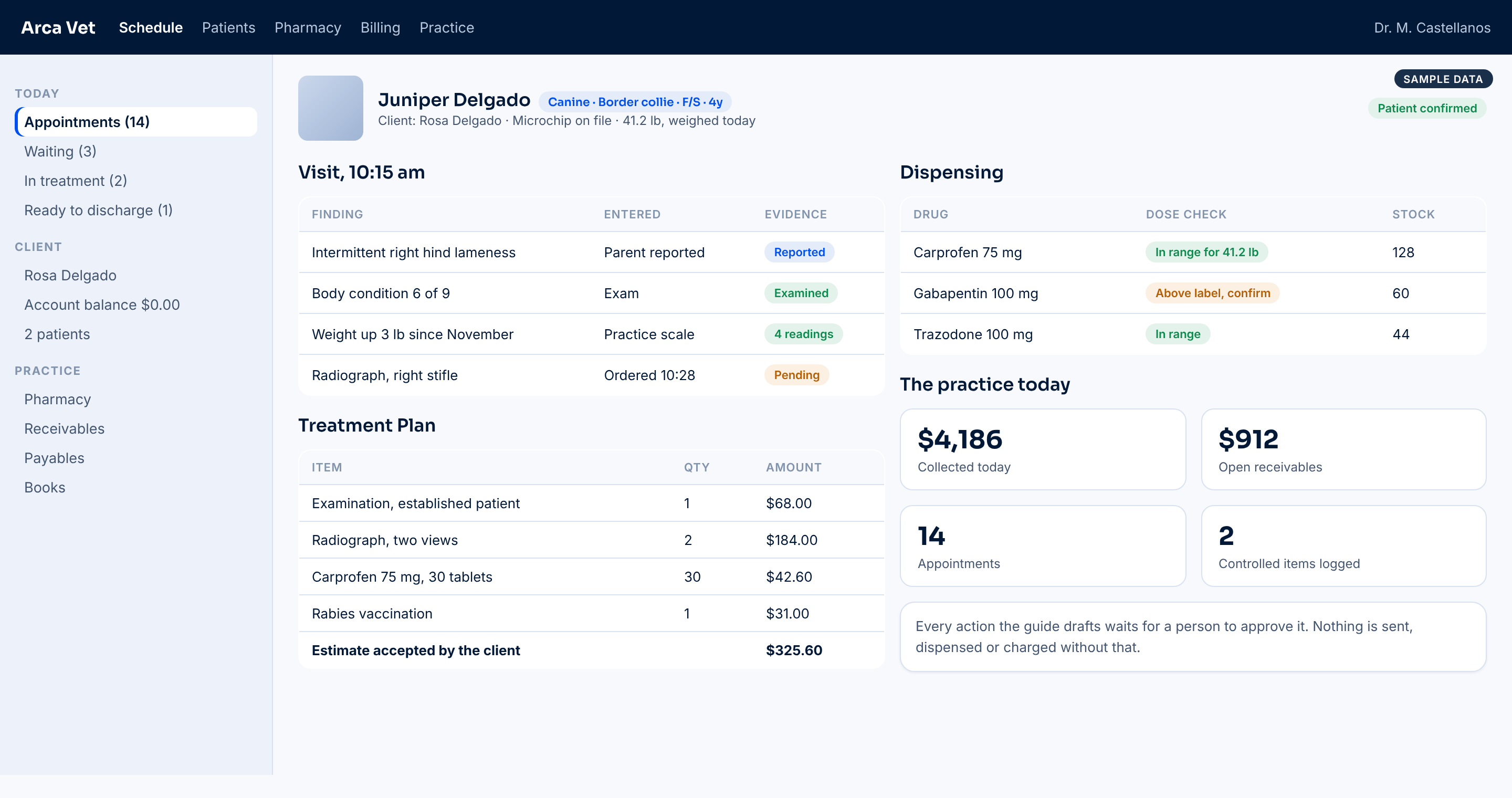Image resolution: width=1512 pixels, height=798 pixels.
Task: View Account balance $0.00
Action: 101,304
